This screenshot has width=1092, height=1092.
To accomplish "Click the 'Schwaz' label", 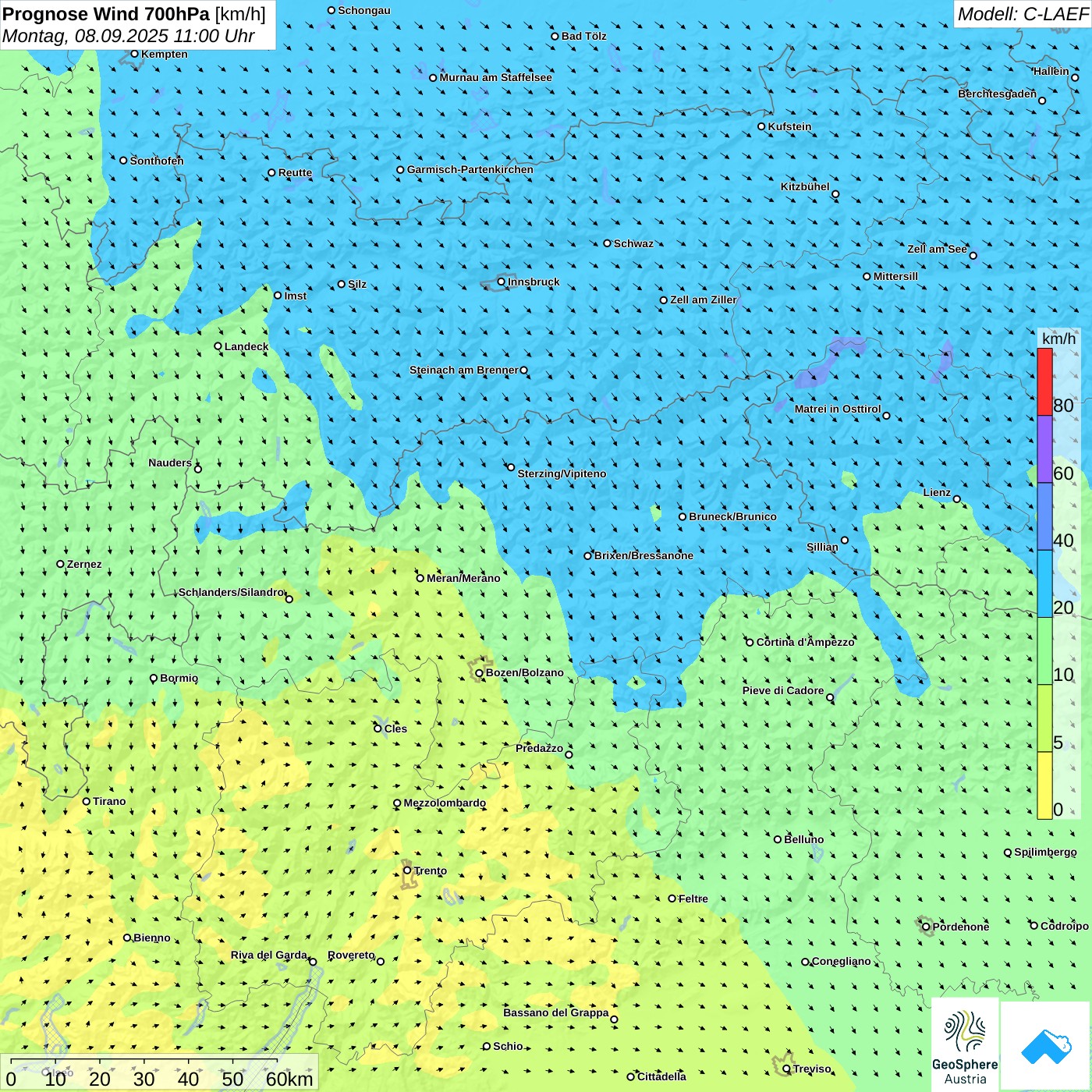I will click(633, 243).
